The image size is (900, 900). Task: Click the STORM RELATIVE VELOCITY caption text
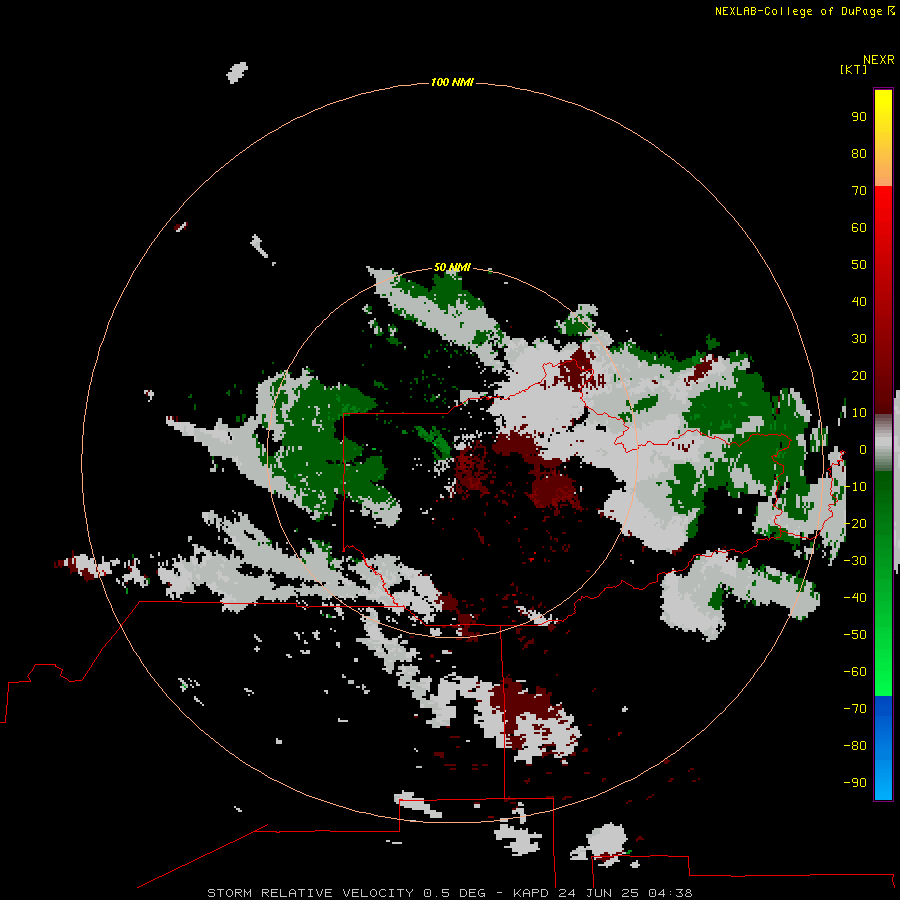click(x=310, y=893)
